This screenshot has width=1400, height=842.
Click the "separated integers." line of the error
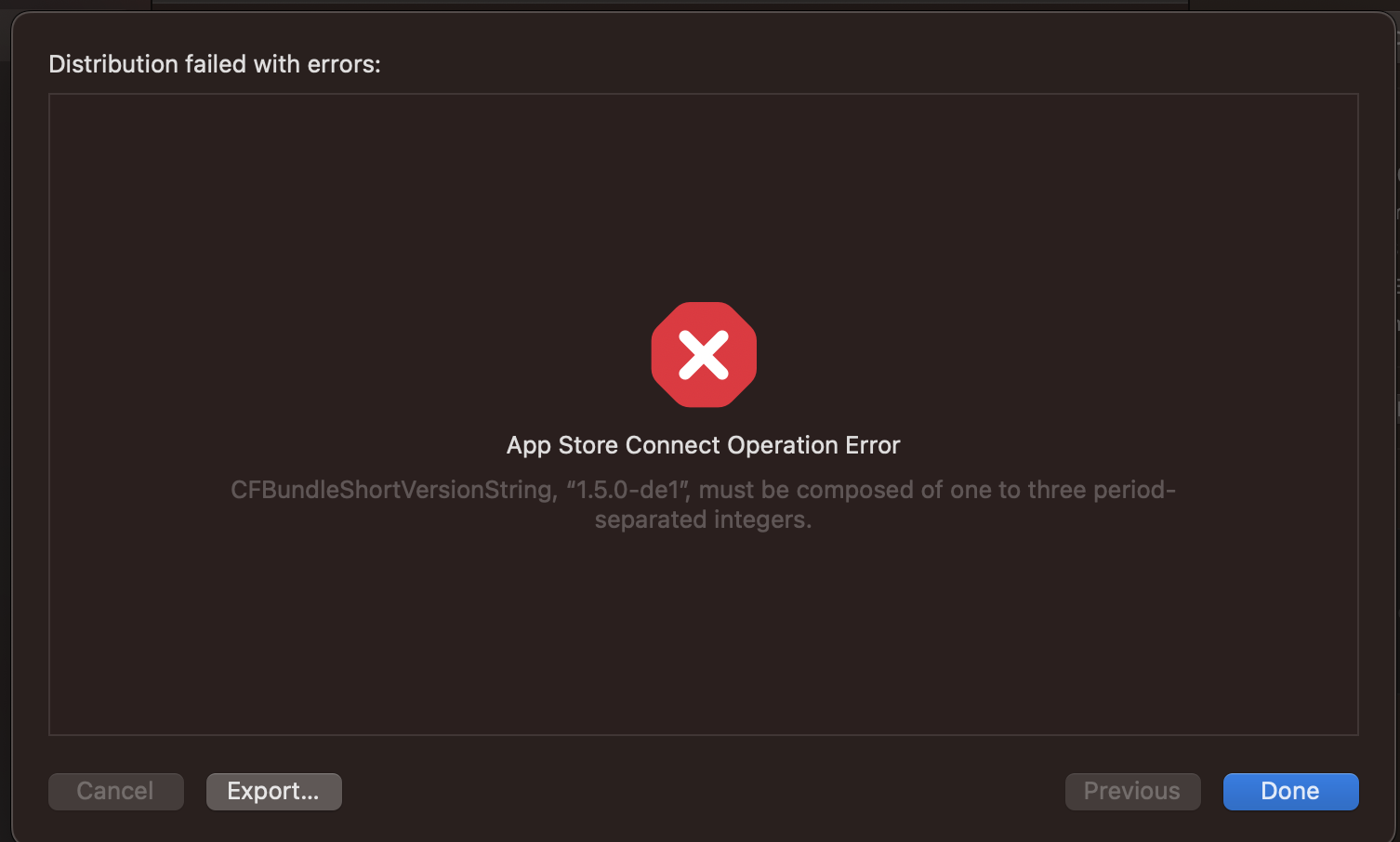pyautogui.click(x=703, y=520)
